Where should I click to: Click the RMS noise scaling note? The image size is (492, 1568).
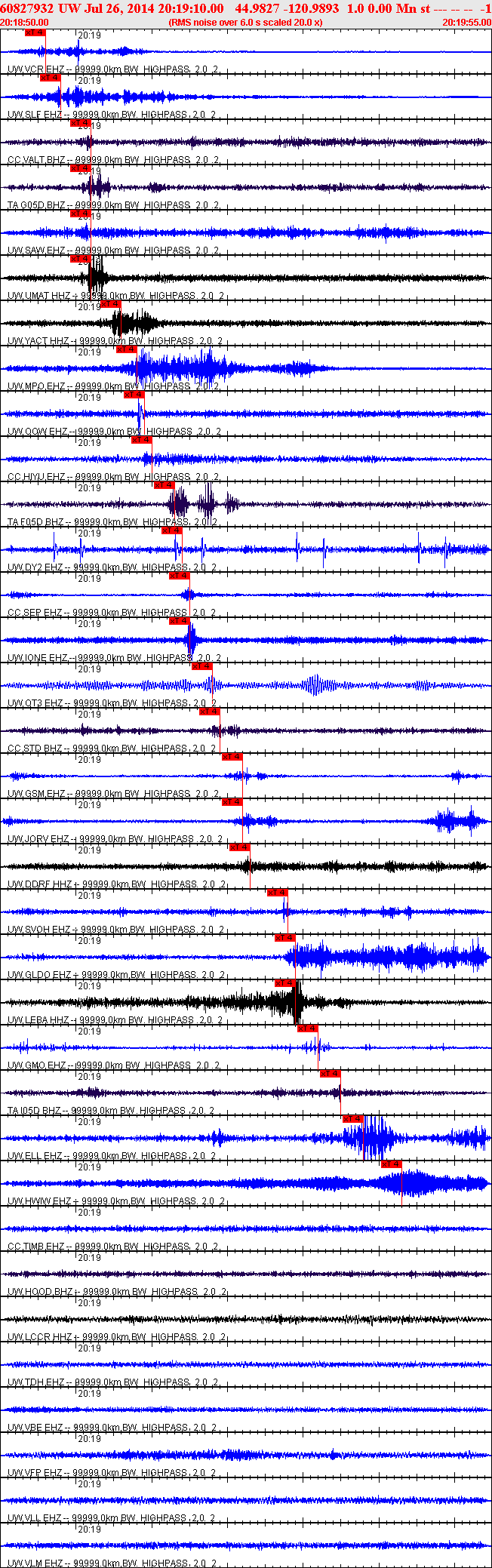click(246, 23)
